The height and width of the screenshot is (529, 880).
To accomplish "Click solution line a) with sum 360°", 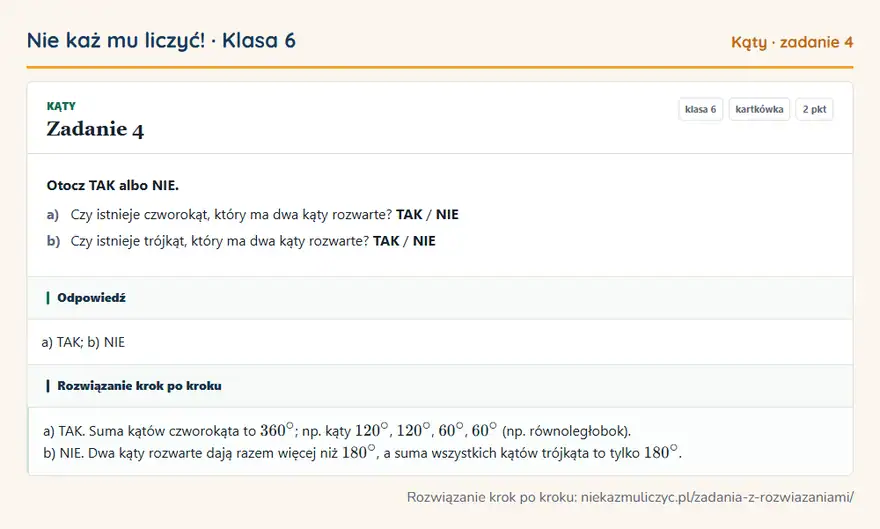I will tap(337, 431).
